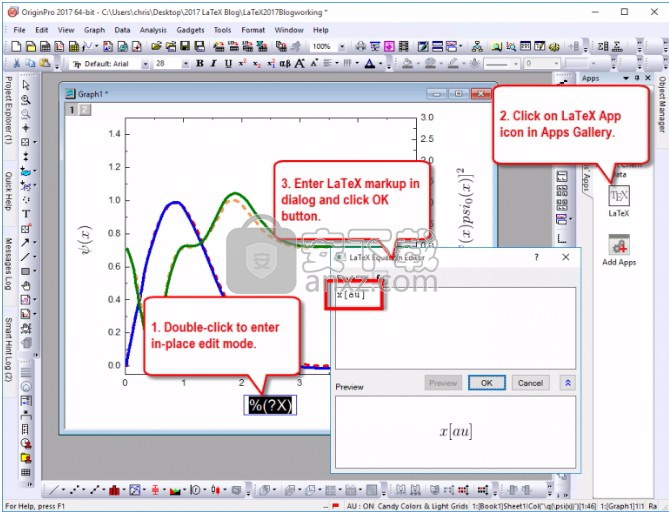Click the LaTeX markup text field containing x[au]
This screenshot has height=512, width=669.
455,328
